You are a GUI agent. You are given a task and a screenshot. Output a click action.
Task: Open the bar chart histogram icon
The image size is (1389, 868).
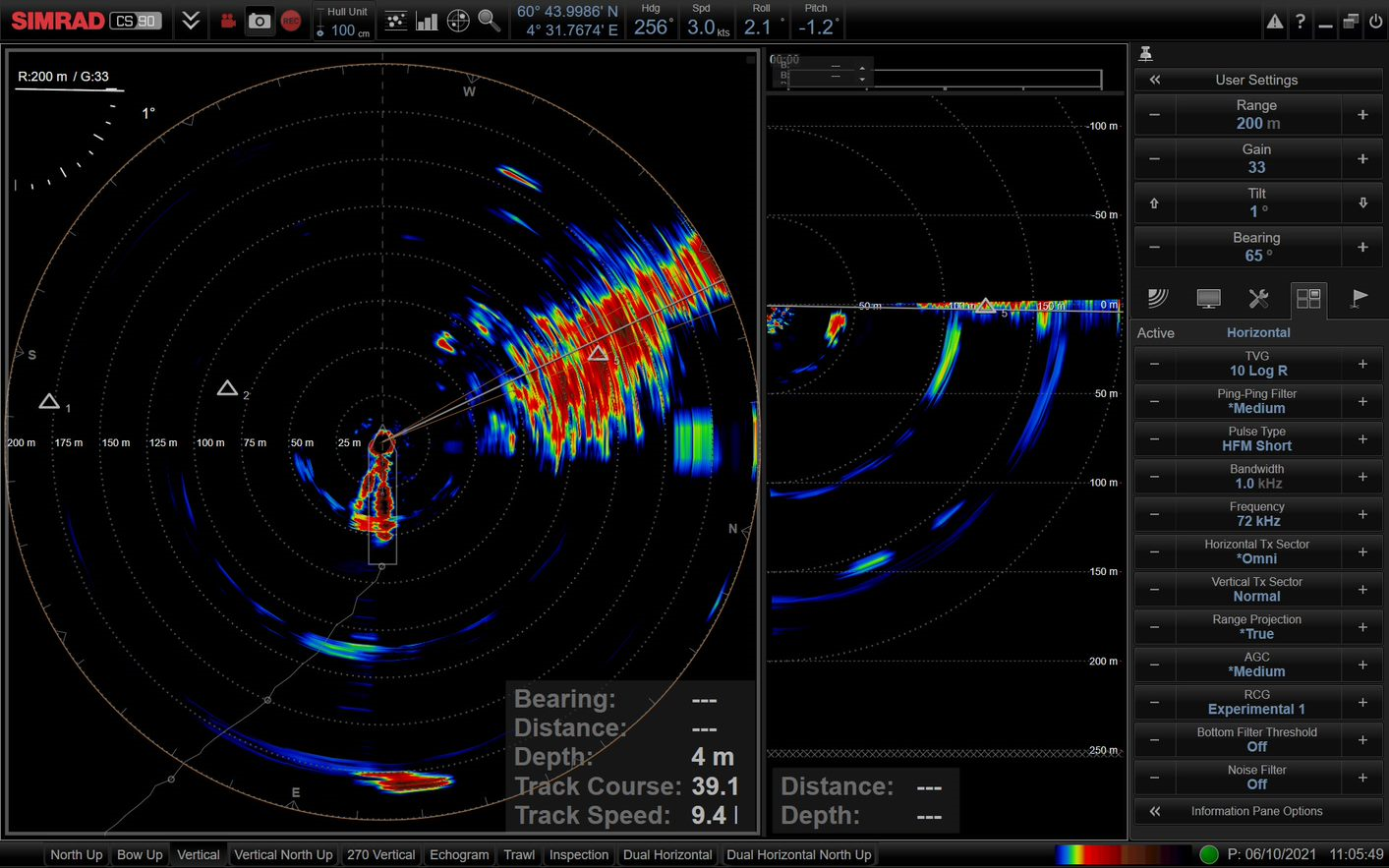[427, 21]
